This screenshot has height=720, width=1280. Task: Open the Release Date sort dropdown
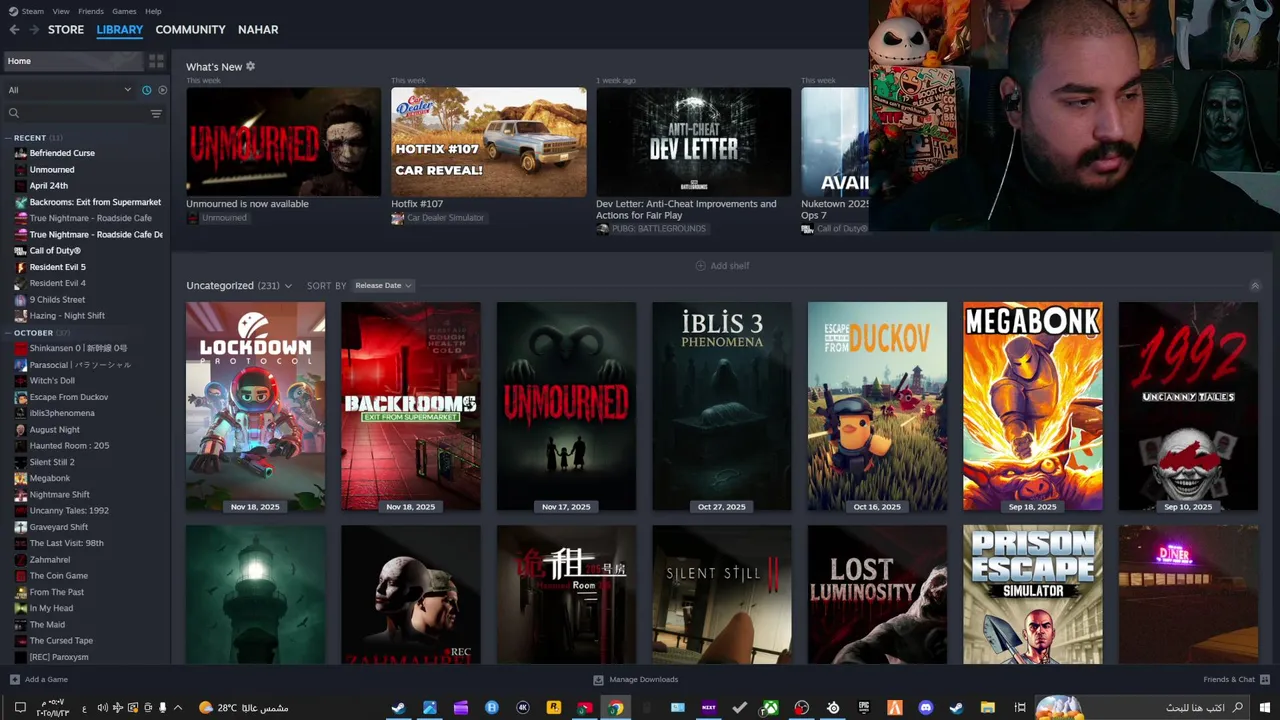pos(383,286)
